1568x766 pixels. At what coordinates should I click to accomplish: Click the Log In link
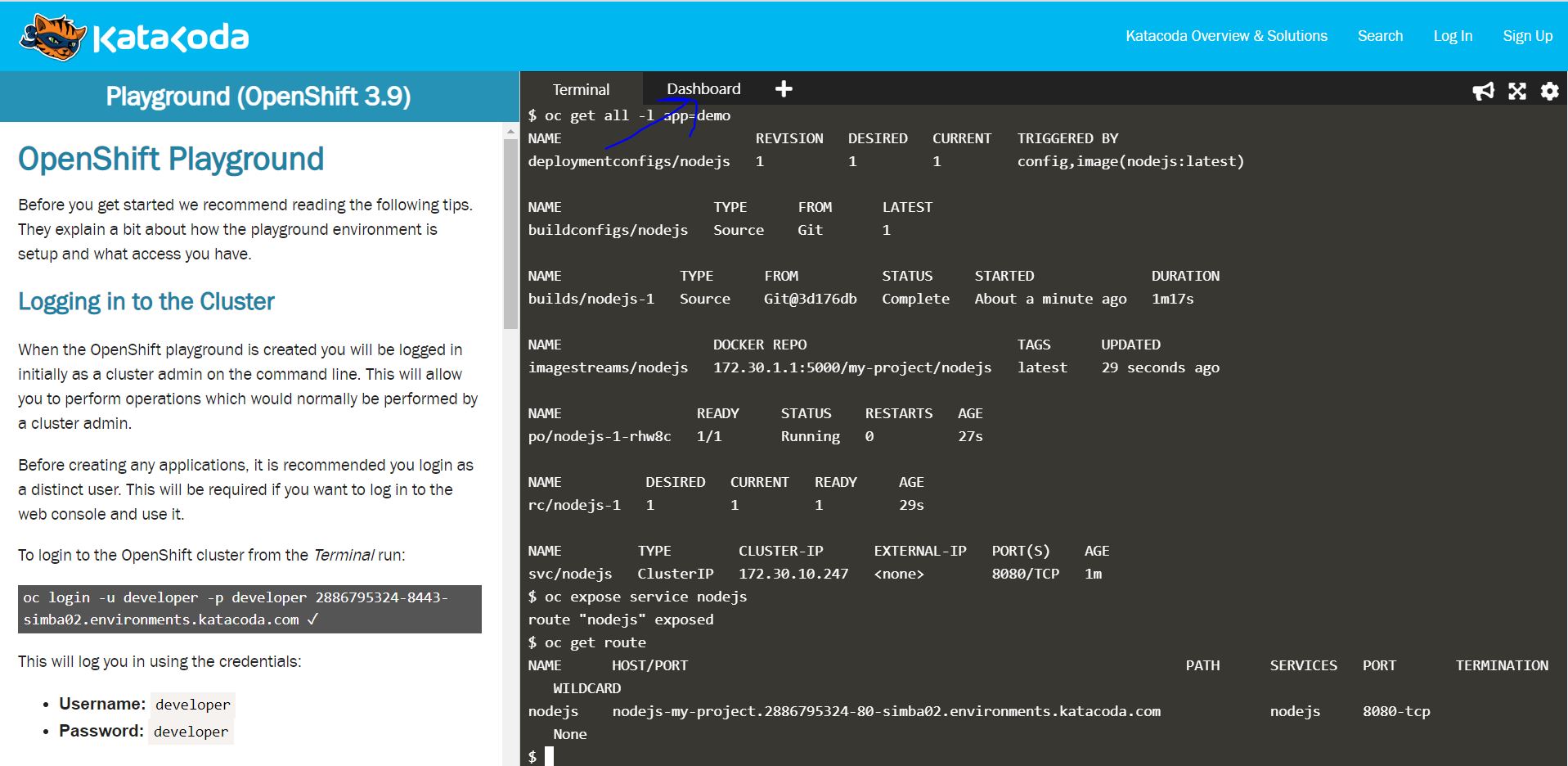click(x=1453, y=36)
